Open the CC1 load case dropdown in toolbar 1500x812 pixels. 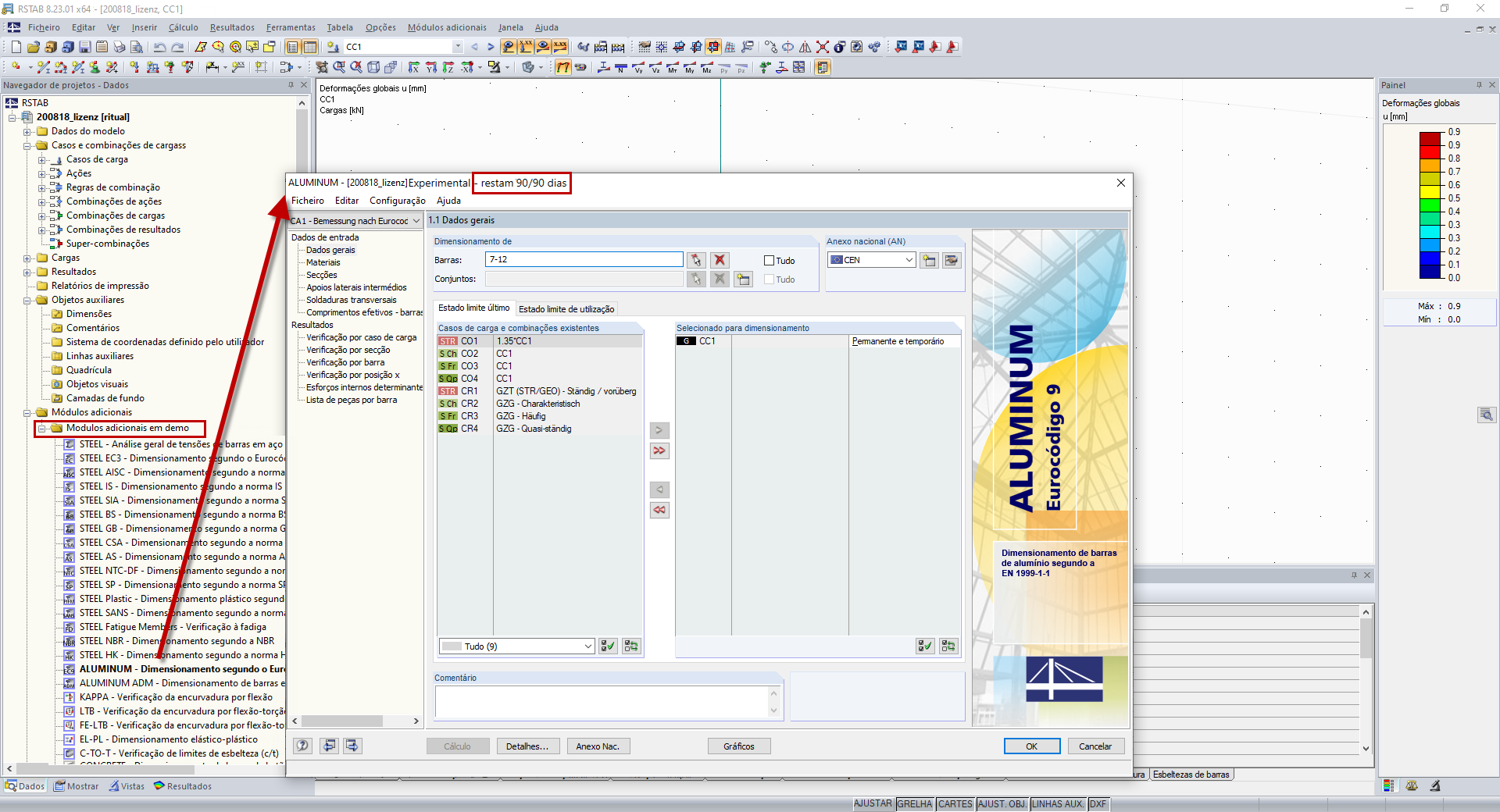click(458, 47)
